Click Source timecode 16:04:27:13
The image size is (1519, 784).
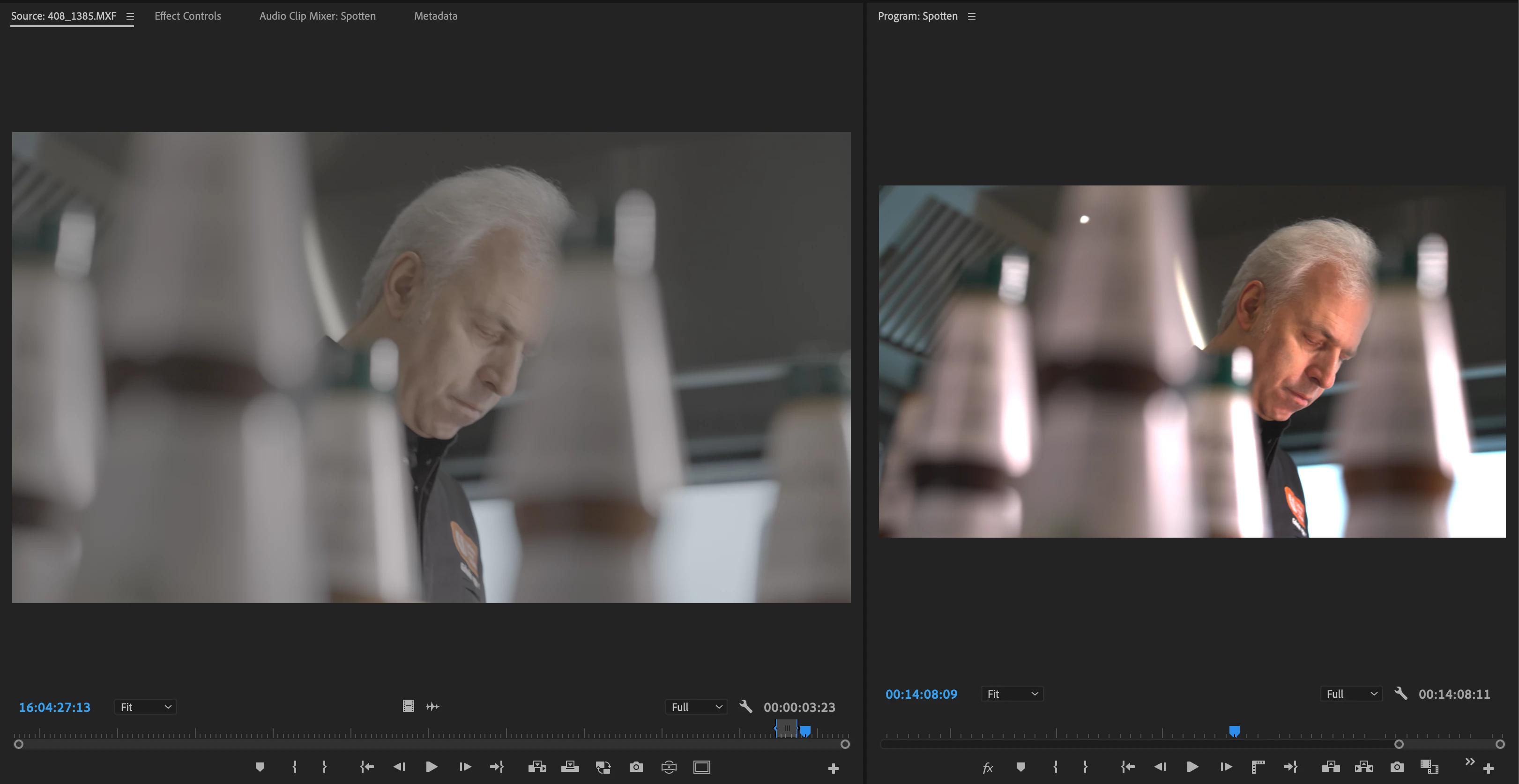54,707
